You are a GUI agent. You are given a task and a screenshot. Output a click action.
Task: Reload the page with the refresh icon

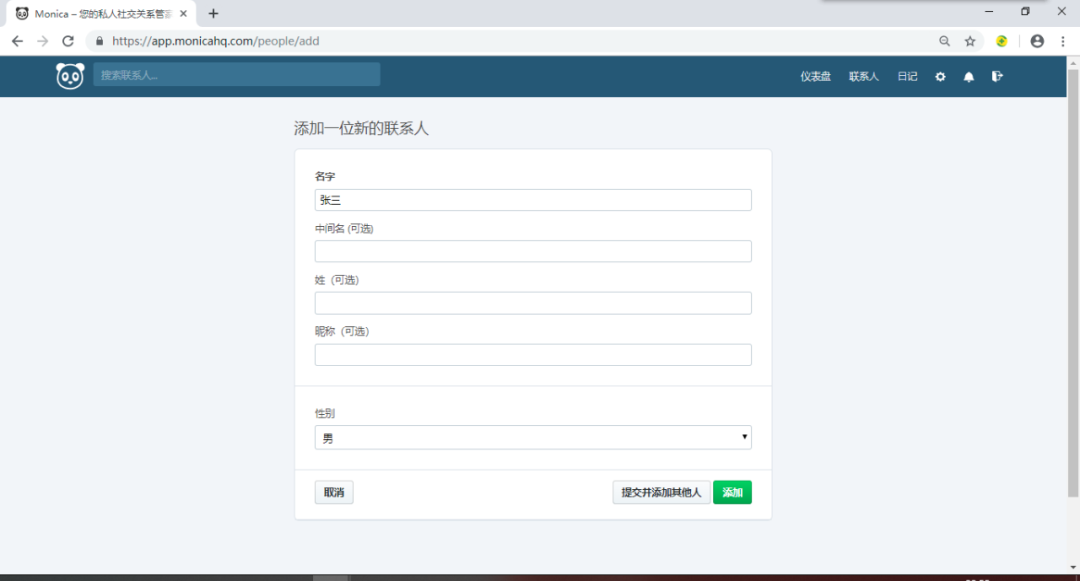click(x=67, y=41)
